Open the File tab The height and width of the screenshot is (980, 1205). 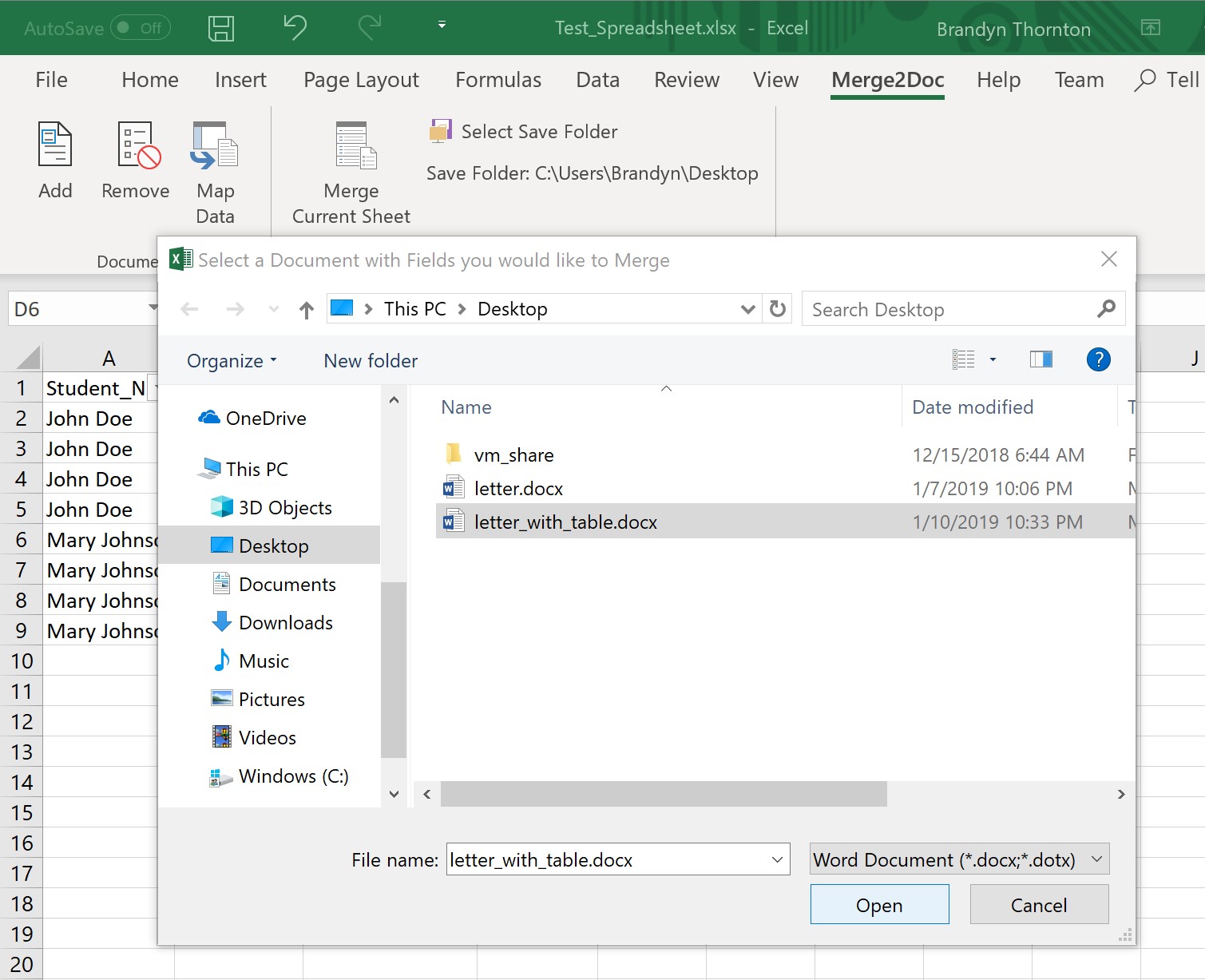coord(52,80)
